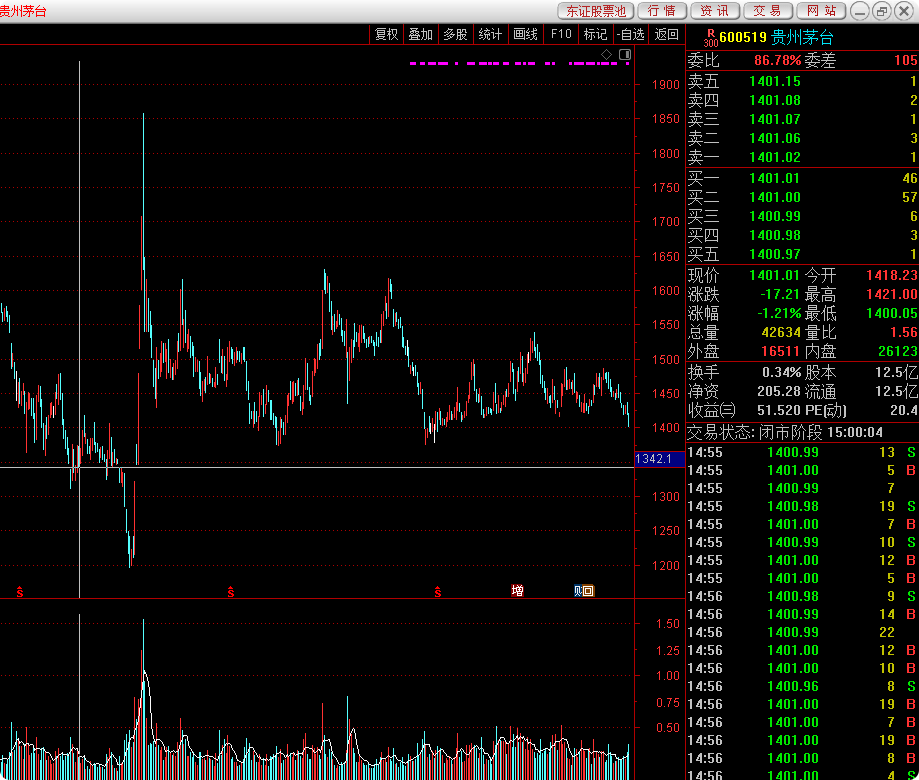This screenshot has width=919, height=780.
Task: Click the 最低 value 1400.05
Action: point(891,313)
